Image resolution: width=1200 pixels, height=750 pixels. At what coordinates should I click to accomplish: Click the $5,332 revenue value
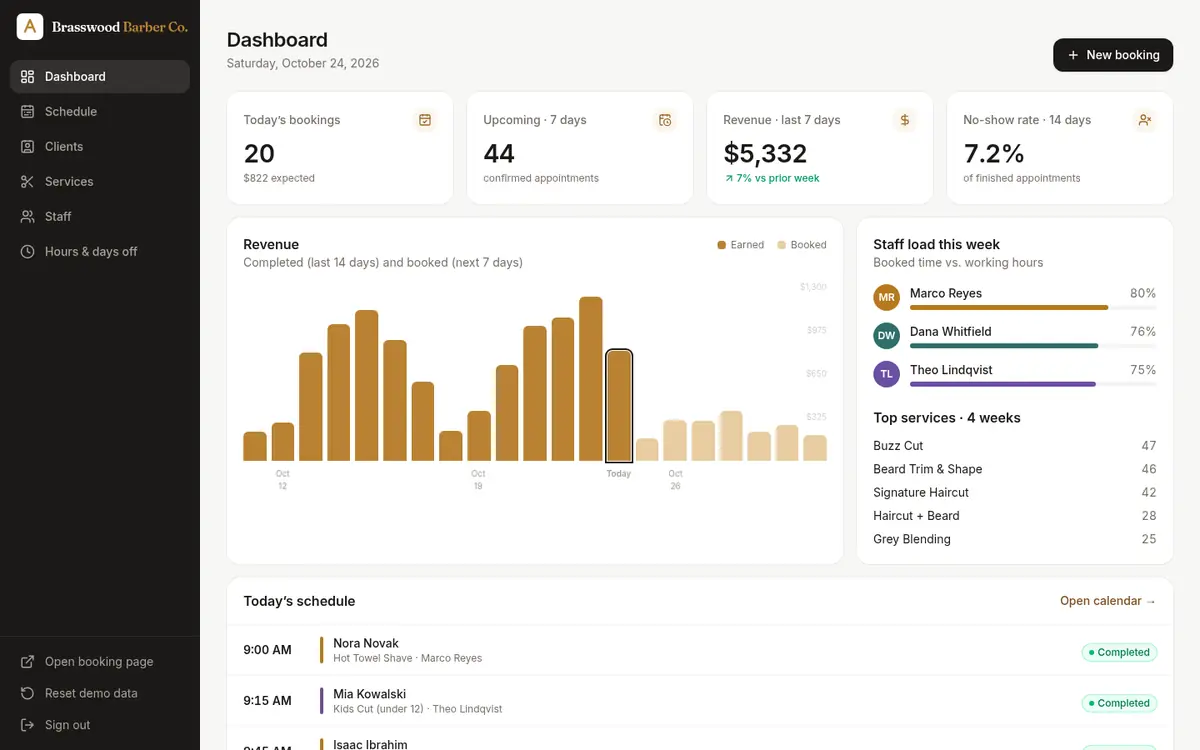coord(765,154)
